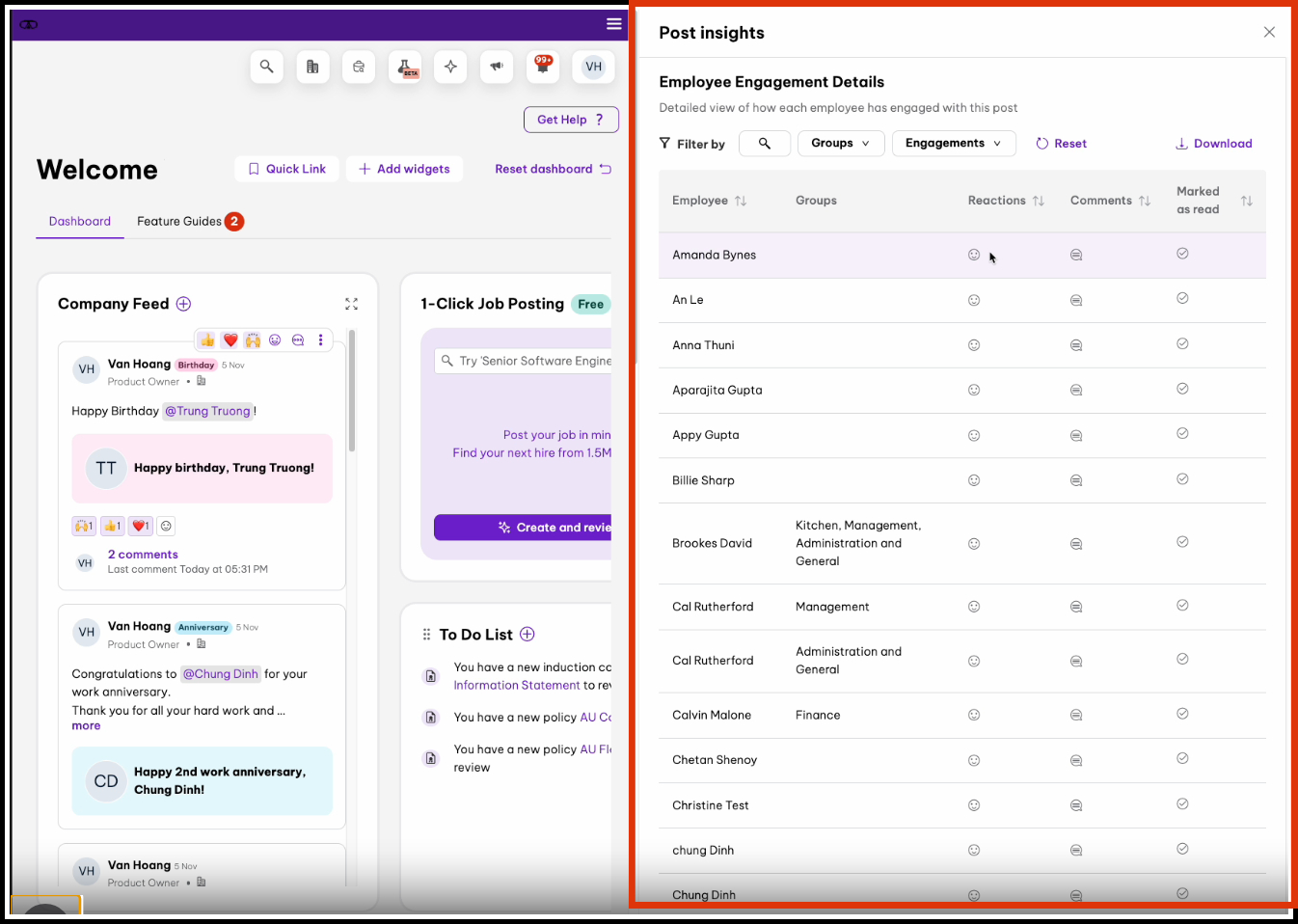The height and width of the screenshot is (924, 1298).
Task: Click the plus icon beside Company Feed
Action: pyautogui.click(x=184, y=304)
